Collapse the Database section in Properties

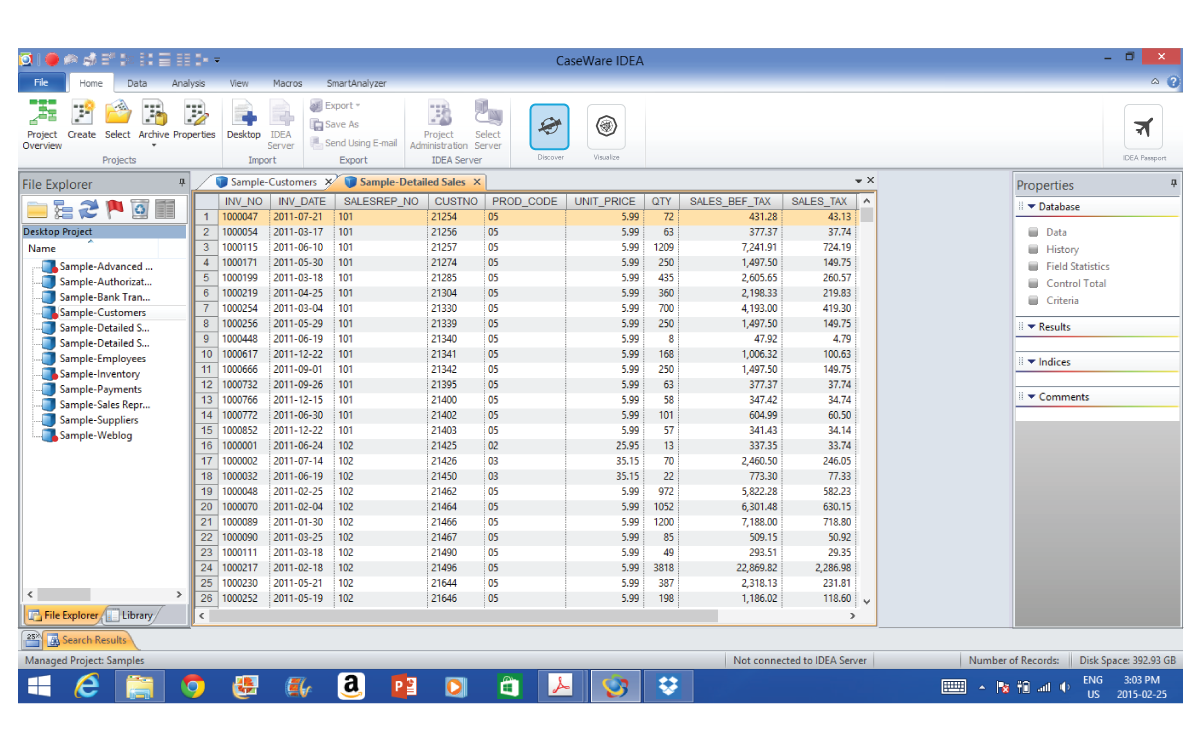click(1032, 207)
